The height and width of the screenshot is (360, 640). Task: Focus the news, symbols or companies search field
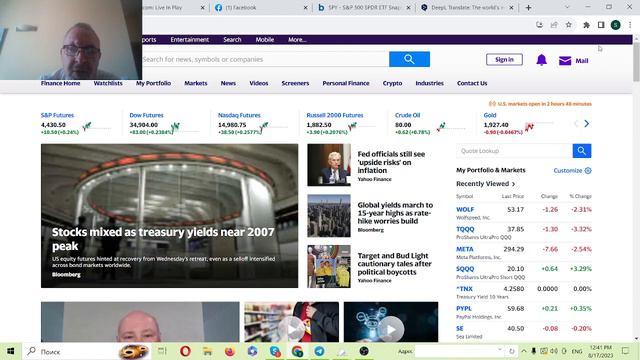click(x=265, y=59)
